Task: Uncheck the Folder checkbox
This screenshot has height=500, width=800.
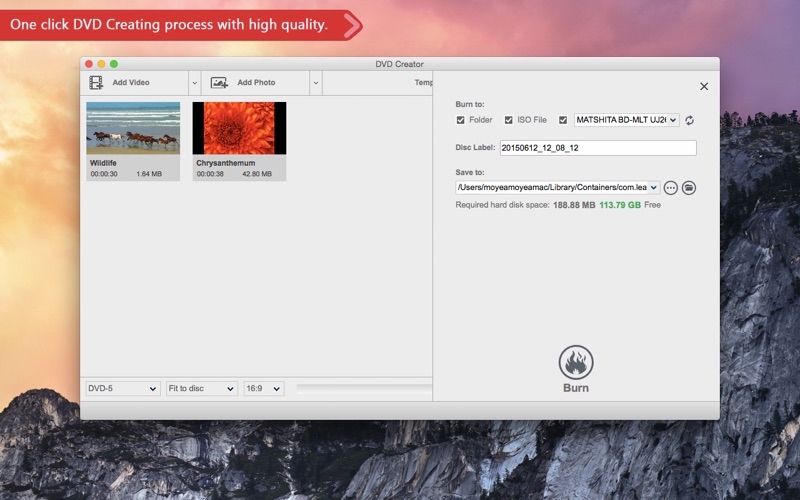Action: [461, 120]
